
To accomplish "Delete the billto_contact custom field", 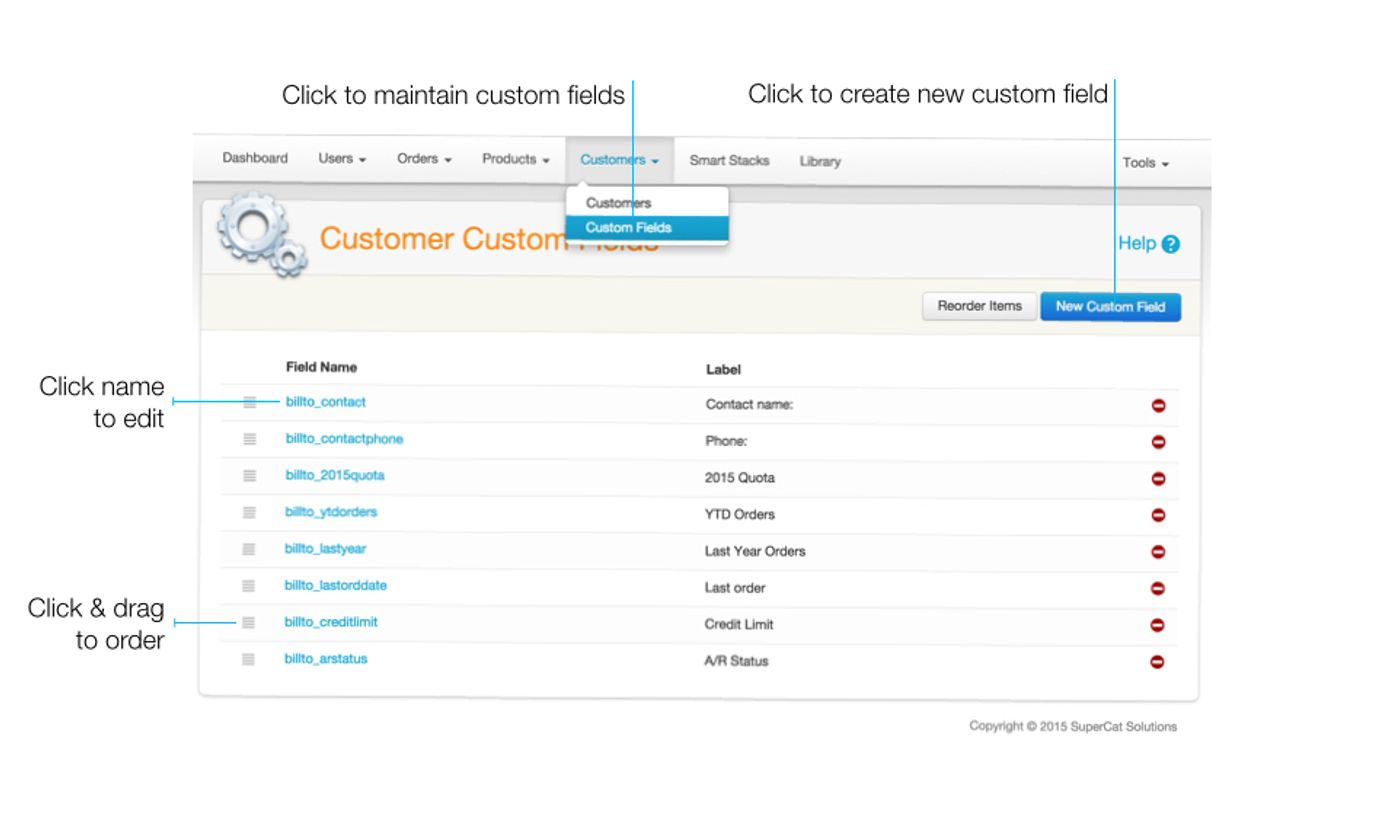I will (x=1158, y=406).
